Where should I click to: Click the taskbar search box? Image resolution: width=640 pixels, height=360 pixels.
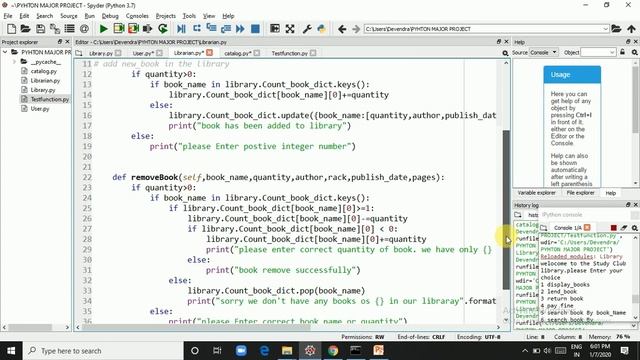point(103,351)
